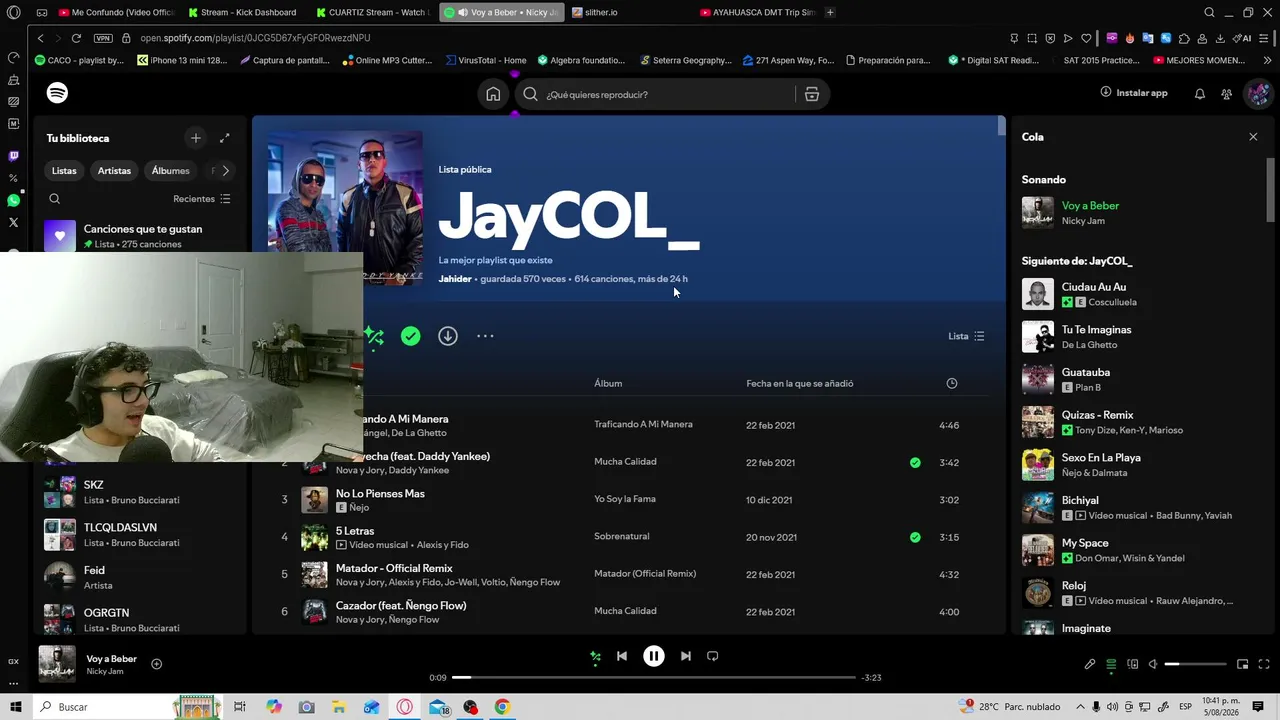Filter library by Artistas
Image resolution: width=1280 pixels, height=720 pixels.
pyautogui.click(x=114, y=171)
